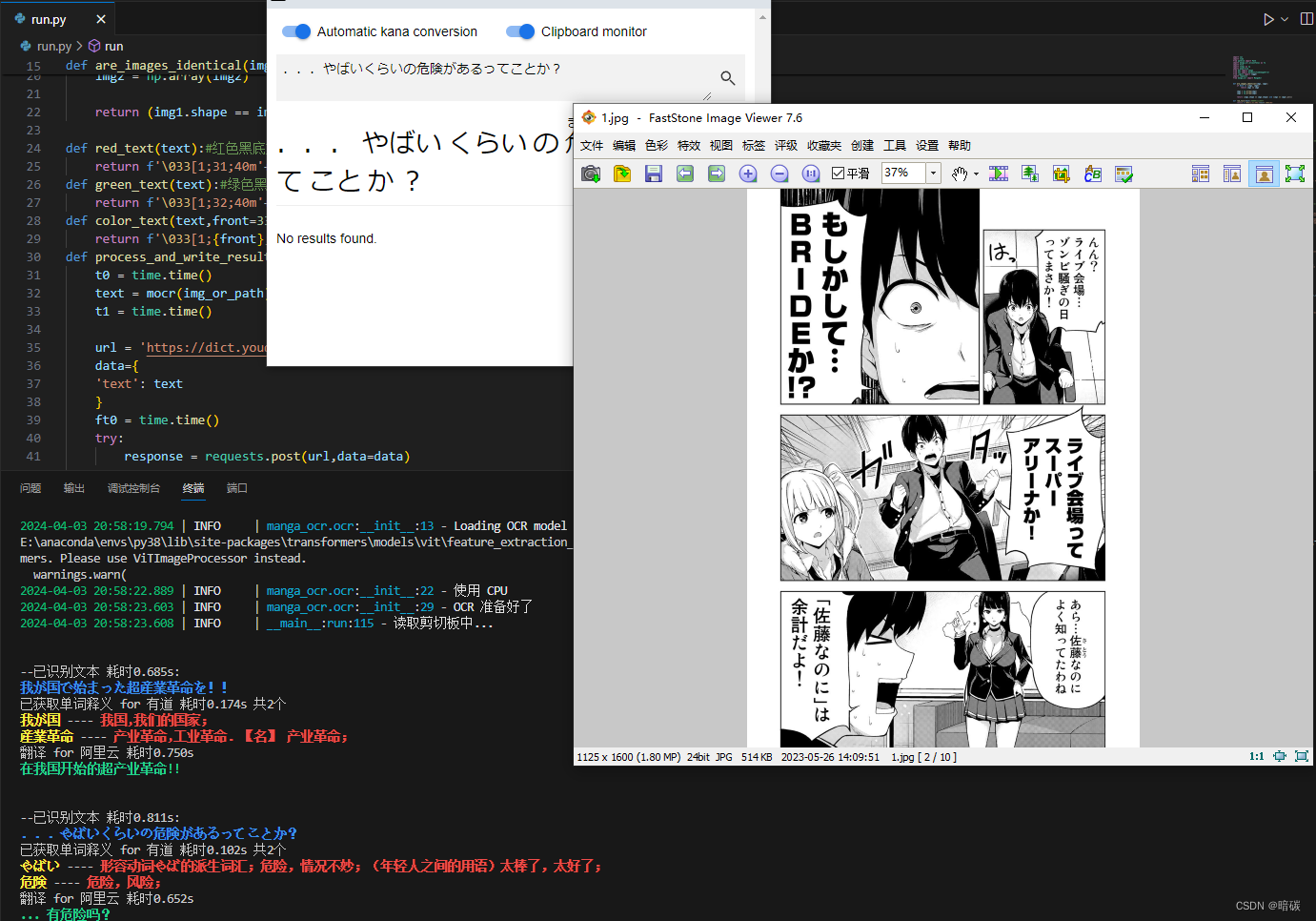1316x921 pixels.
Task: Open the 标签 menu in FastStone
Action: [x=754, y=146]
